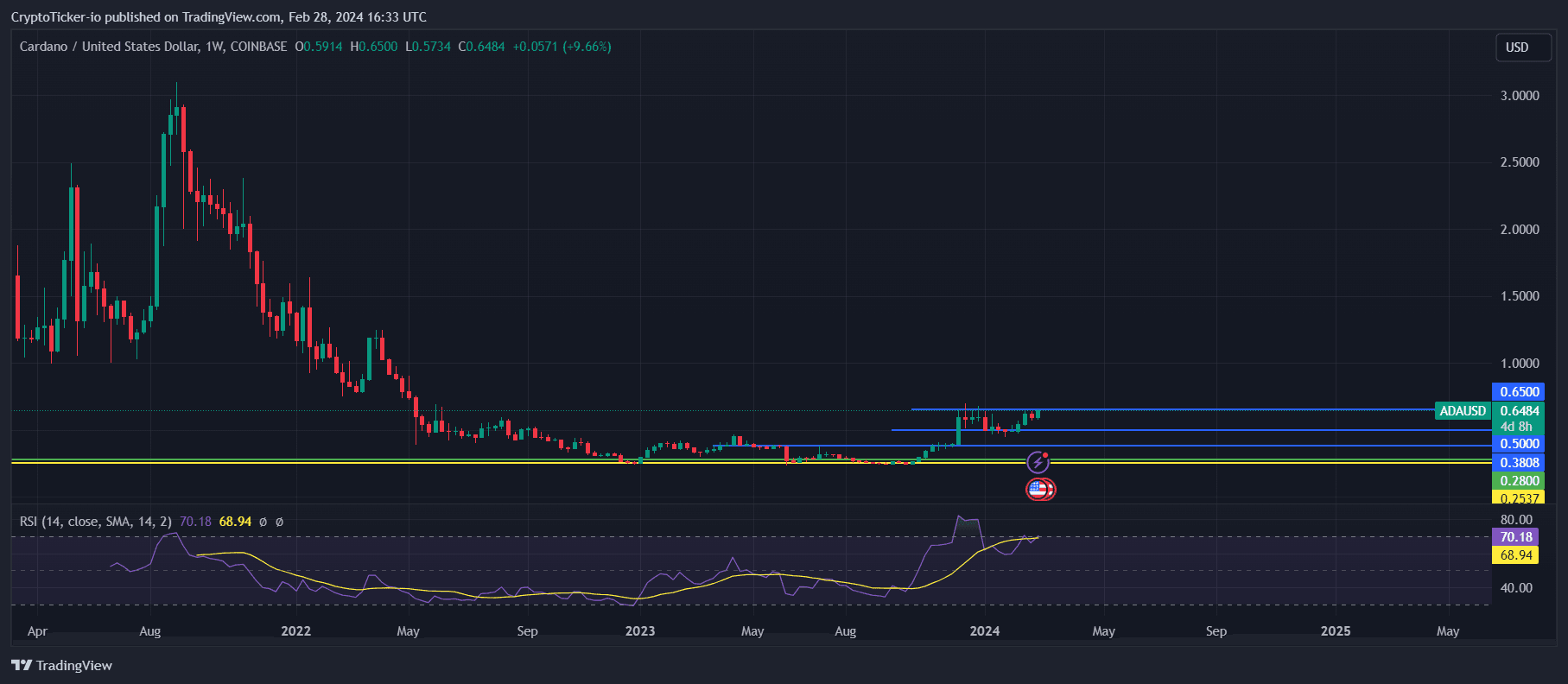Select the green 0.2800 price label

[1519, 481]
